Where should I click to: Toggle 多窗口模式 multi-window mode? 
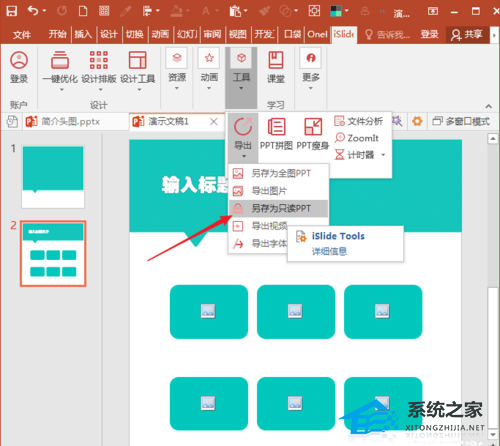461,121
